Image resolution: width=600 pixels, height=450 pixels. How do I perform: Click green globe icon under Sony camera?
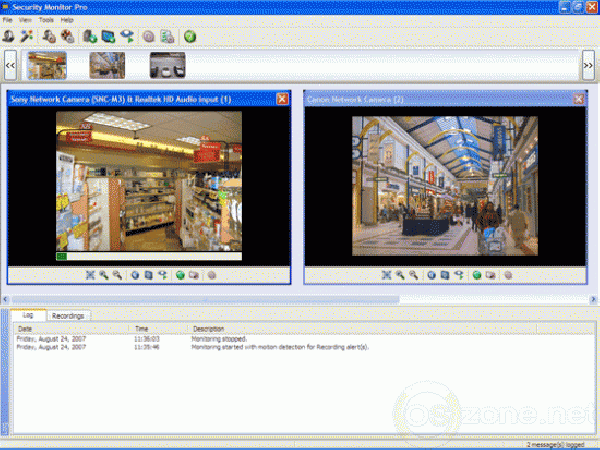(x=180, y=275)
